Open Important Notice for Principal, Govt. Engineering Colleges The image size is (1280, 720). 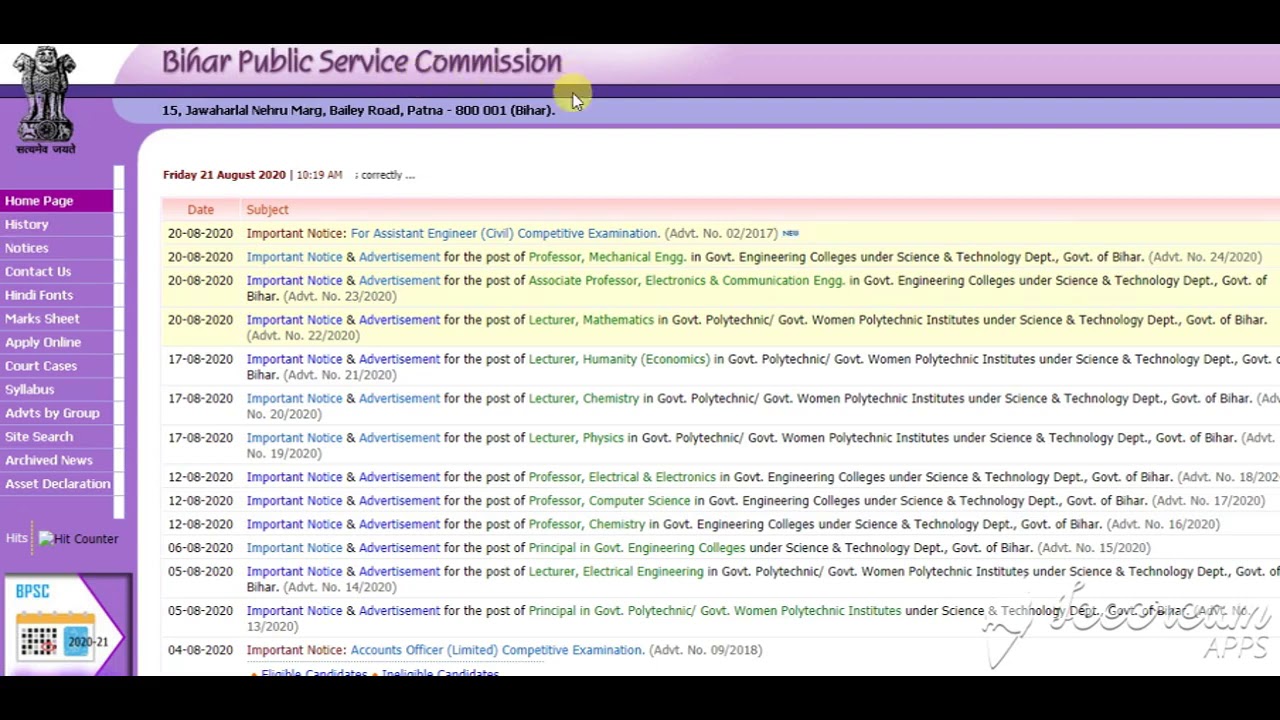tap(294, 548)
